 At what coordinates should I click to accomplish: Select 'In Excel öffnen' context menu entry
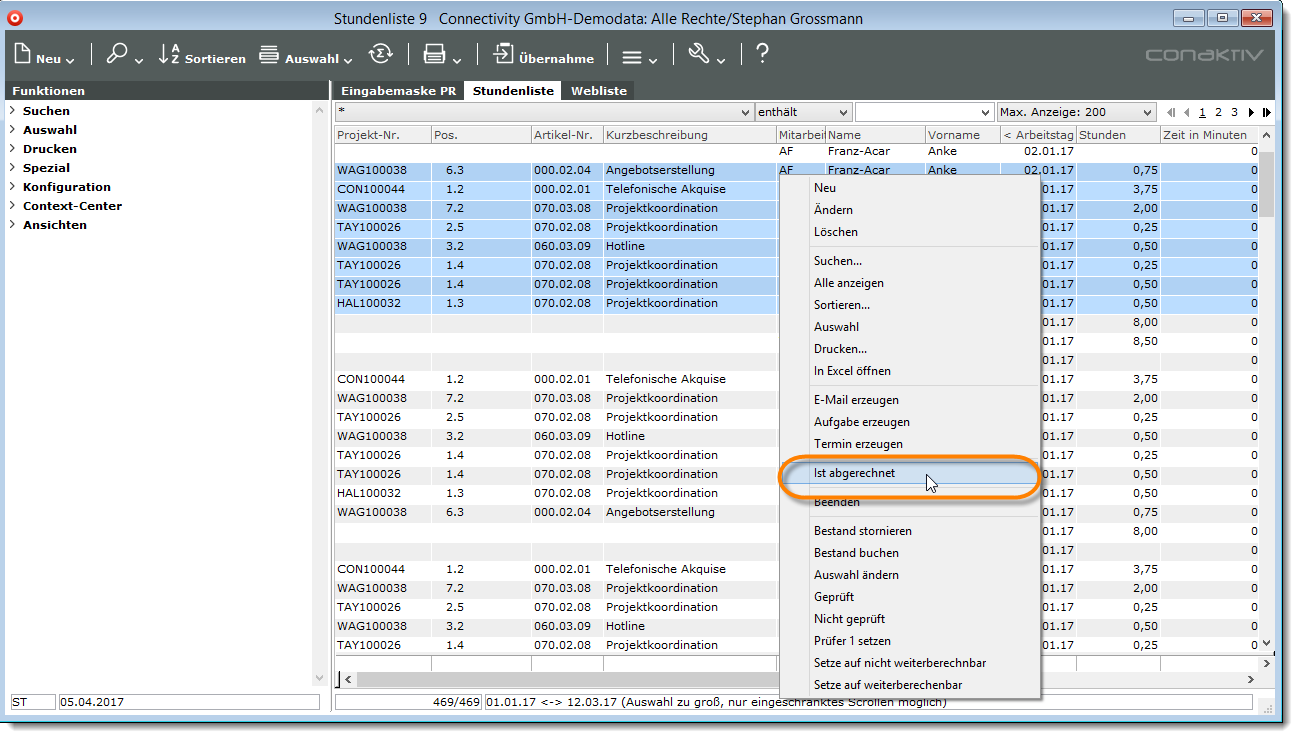[852, 371]
